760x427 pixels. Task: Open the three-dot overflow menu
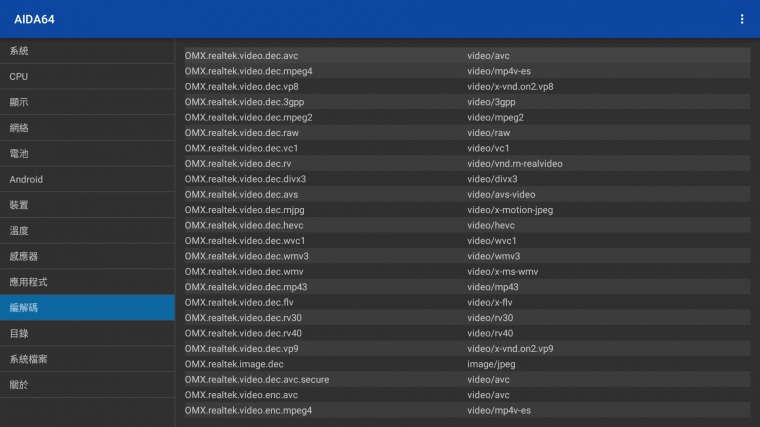(742, 19)
